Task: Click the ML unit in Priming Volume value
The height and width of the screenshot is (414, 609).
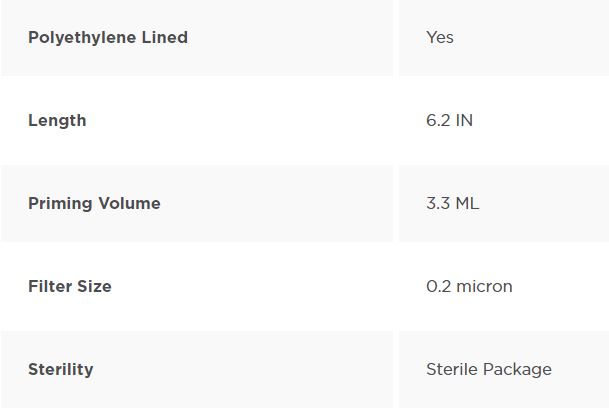Action: [467, 204]
